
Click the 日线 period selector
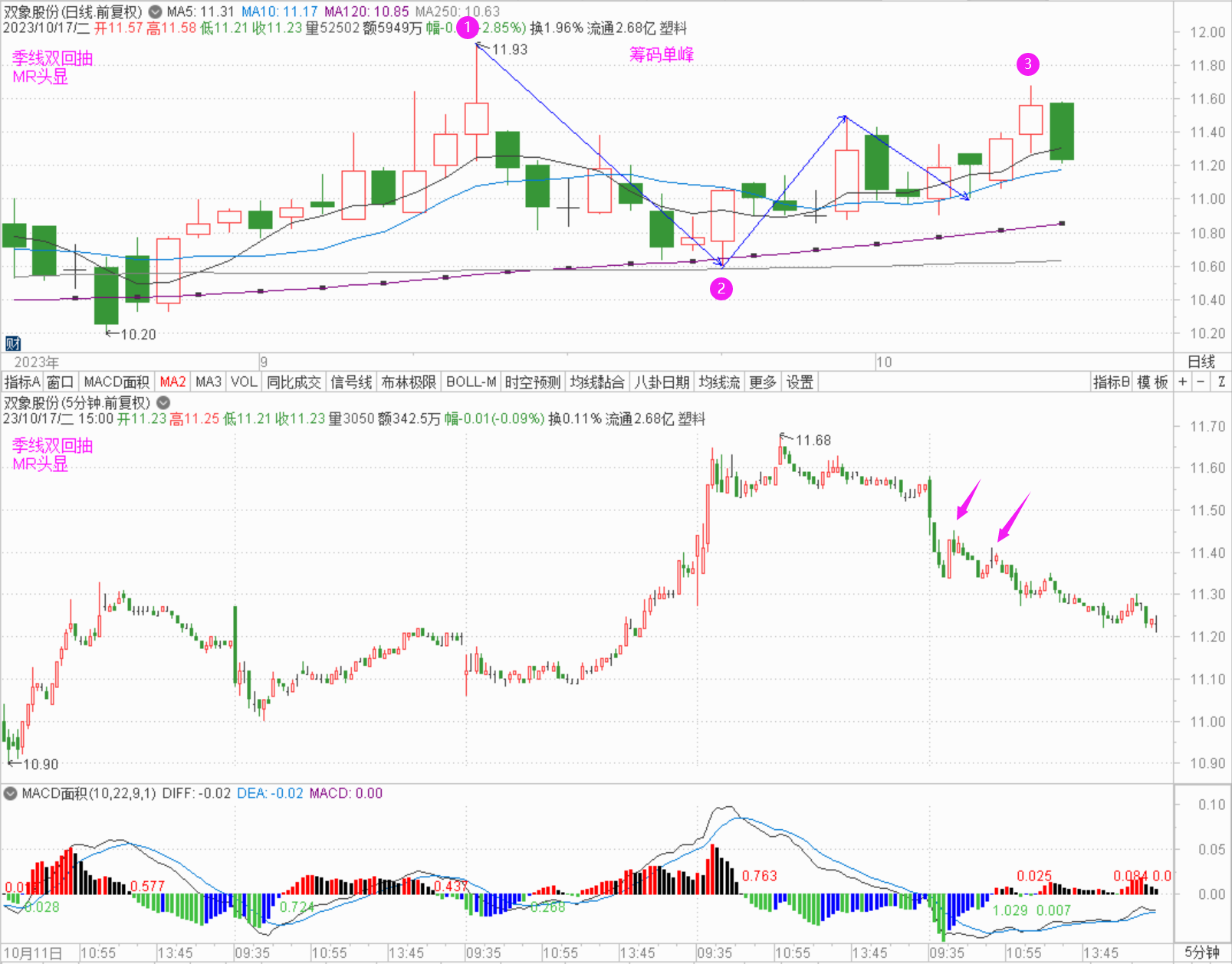click(x=1201, y=362)
